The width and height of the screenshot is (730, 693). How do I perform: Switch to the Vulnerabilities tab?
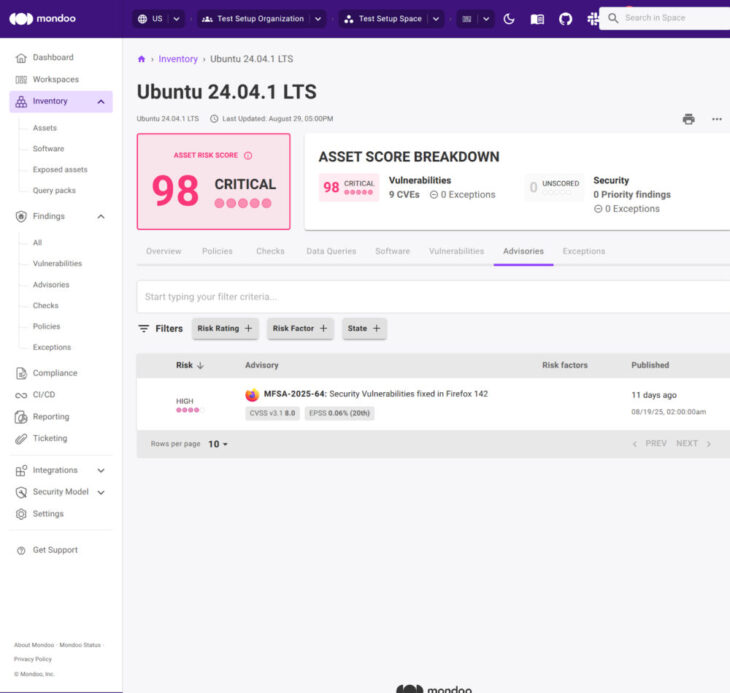[456, 251]
